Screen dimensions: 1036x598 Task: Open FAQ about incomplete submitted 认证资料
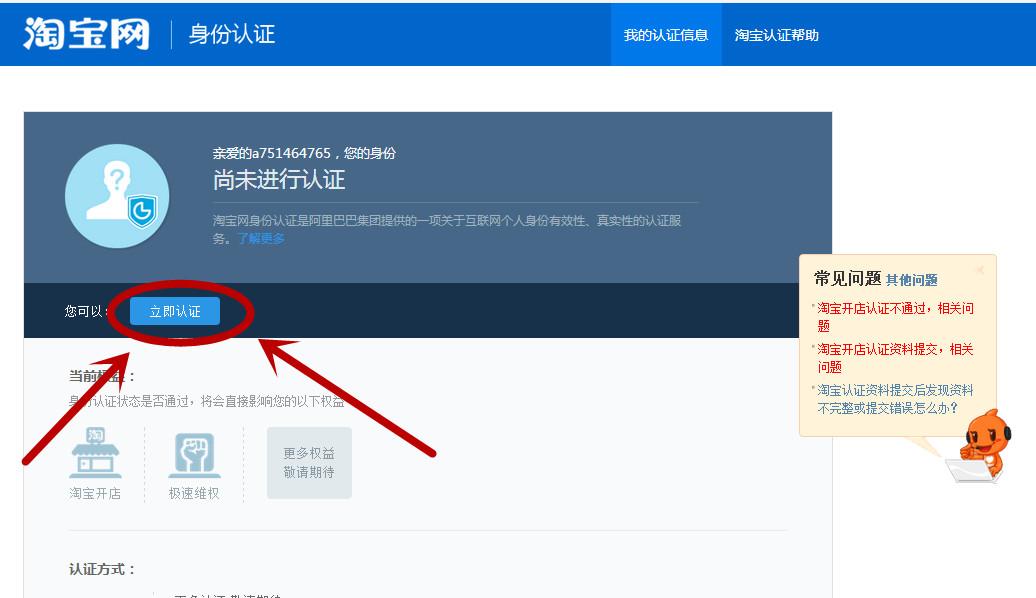(x=895, y=399)
